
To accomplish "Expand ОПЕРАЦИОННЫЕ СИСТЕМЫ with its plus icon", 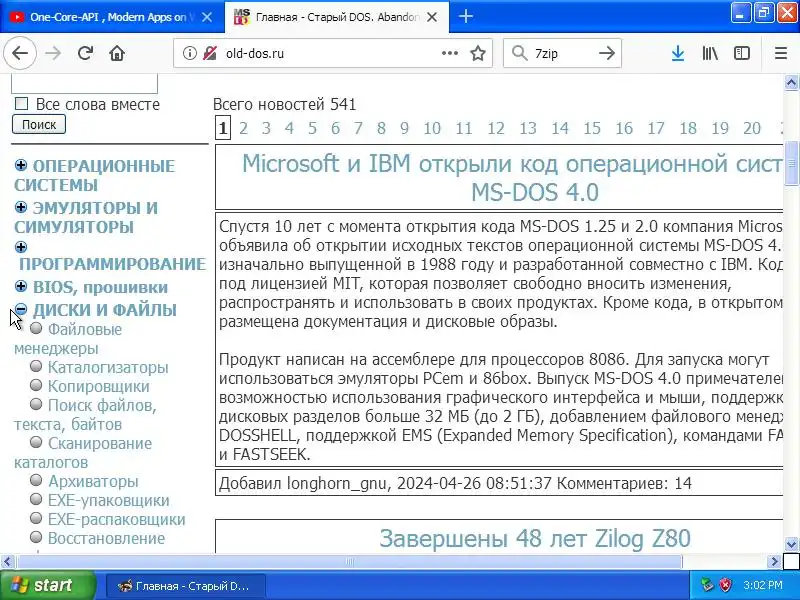I will (21, 165).
